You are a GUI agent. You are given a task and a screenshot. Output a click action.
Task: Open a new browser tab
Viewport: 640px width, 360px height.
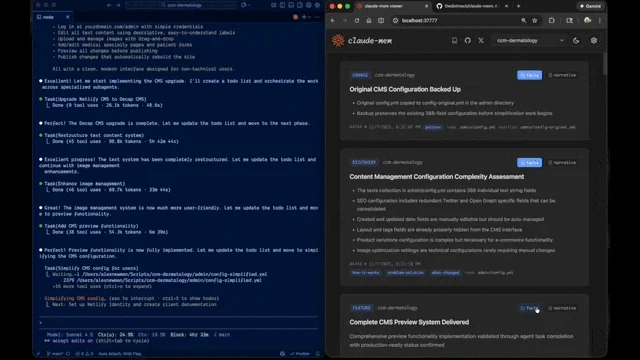[x=518, y=6]
